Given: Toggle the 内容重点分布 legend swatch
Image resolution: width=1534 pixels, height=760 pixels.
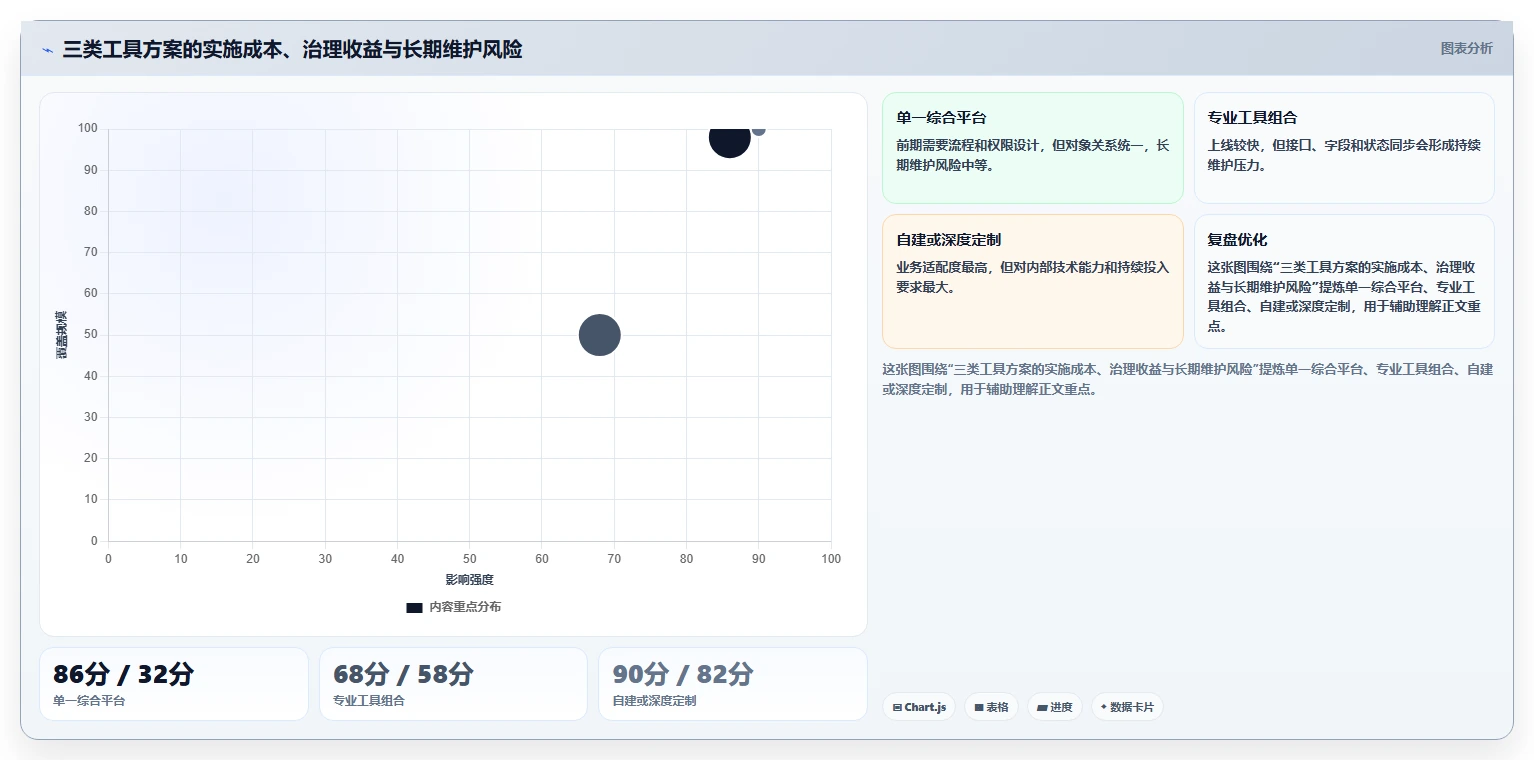Looking at the screenshot, I should [x=414, y=607].
